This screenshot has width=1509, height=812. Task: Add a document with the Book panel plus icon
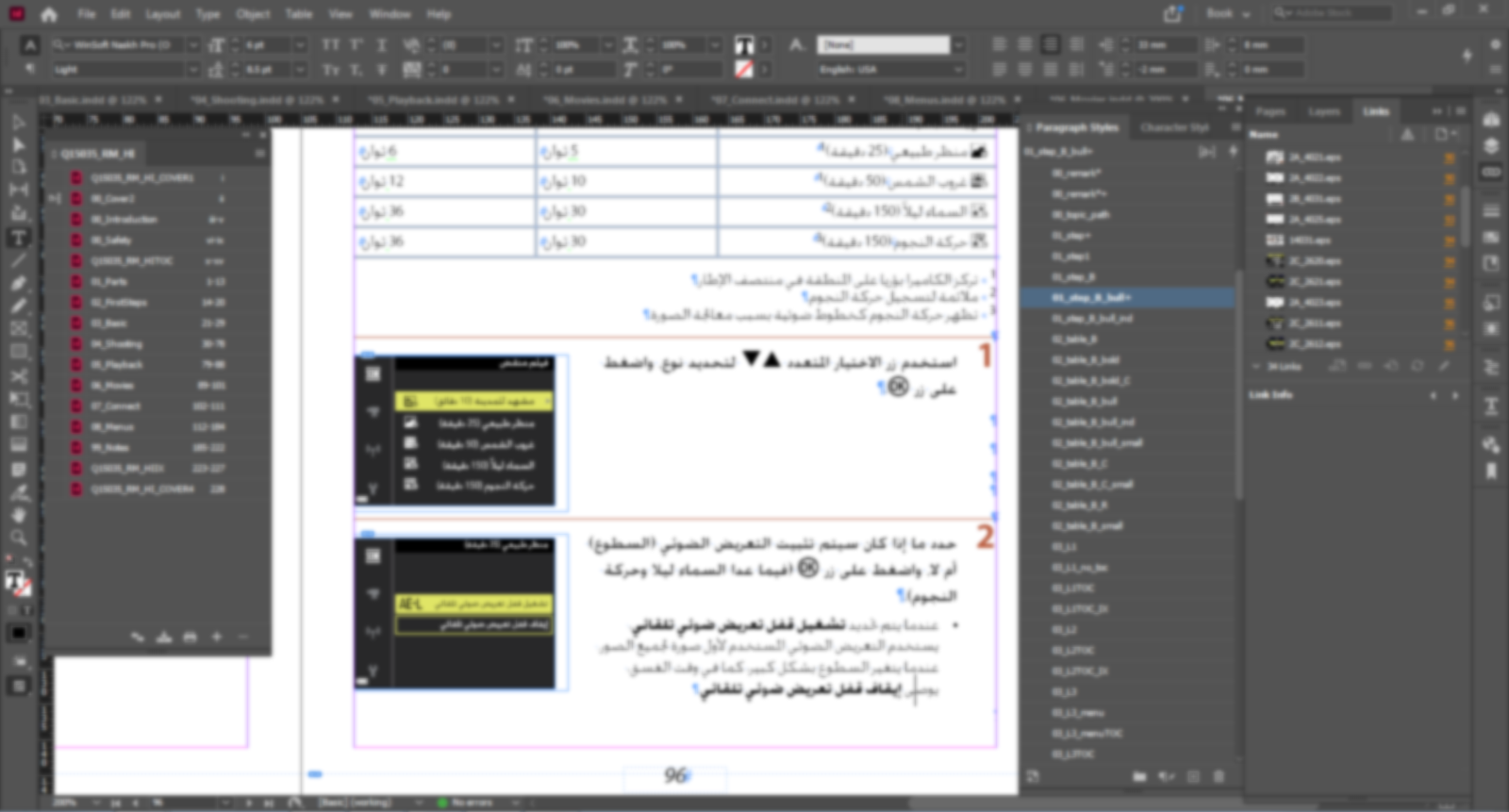pos(216,638)
